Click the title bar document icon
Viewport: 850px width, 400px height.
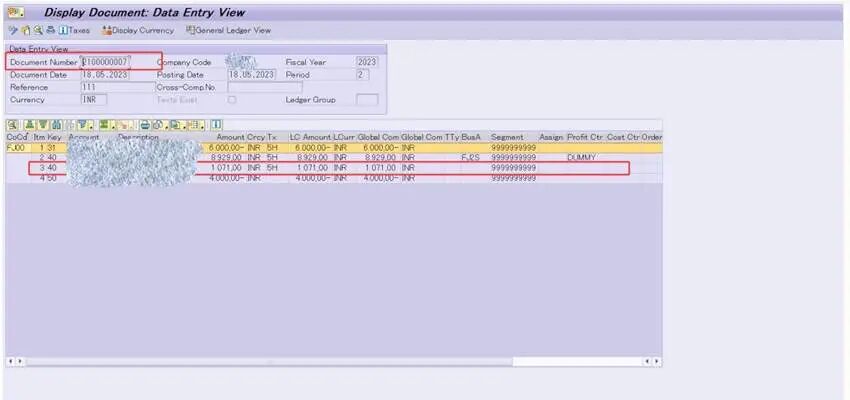[15, 12]
